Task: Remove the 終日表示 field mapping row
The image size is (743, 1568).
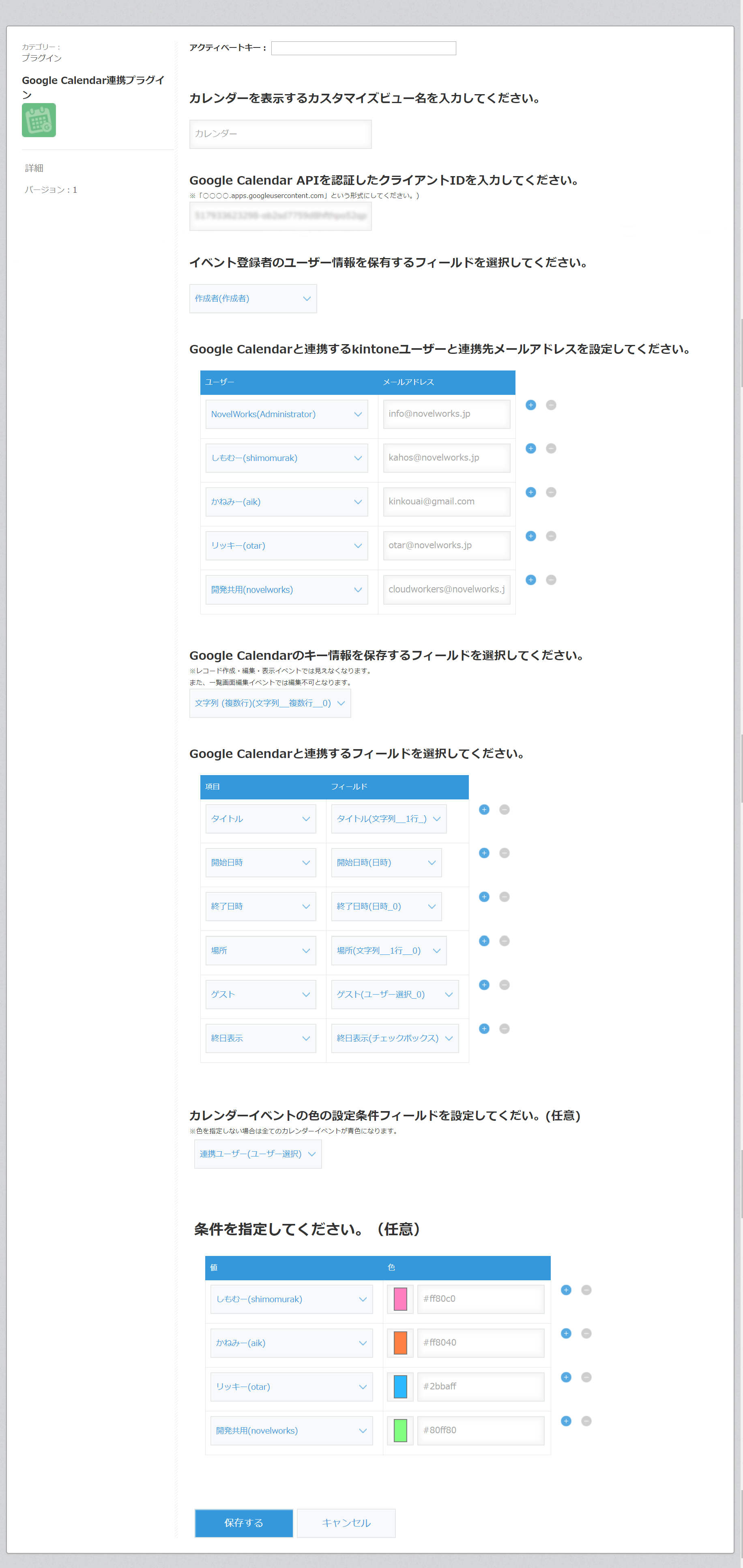Action: point(504,1029)
